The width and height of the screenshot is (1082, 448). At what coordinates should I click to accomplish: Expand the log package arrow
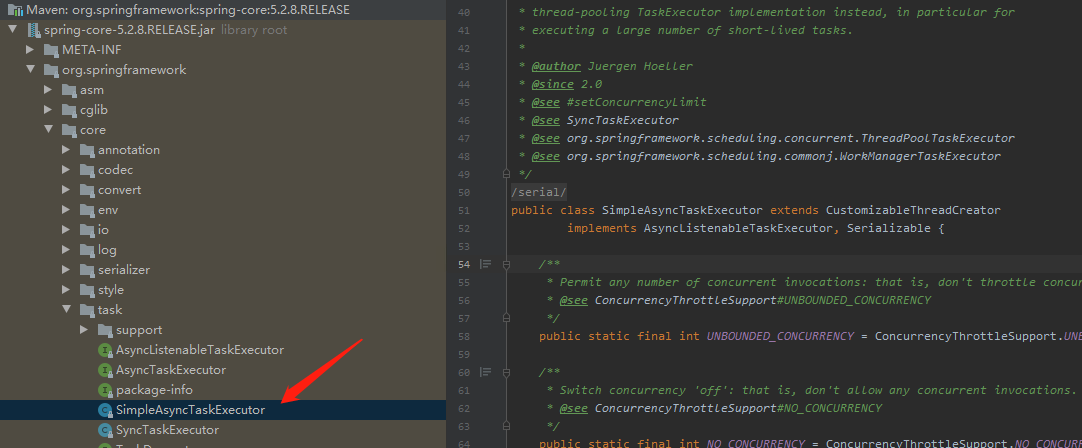pyautogui.click(x=66, y=250)
